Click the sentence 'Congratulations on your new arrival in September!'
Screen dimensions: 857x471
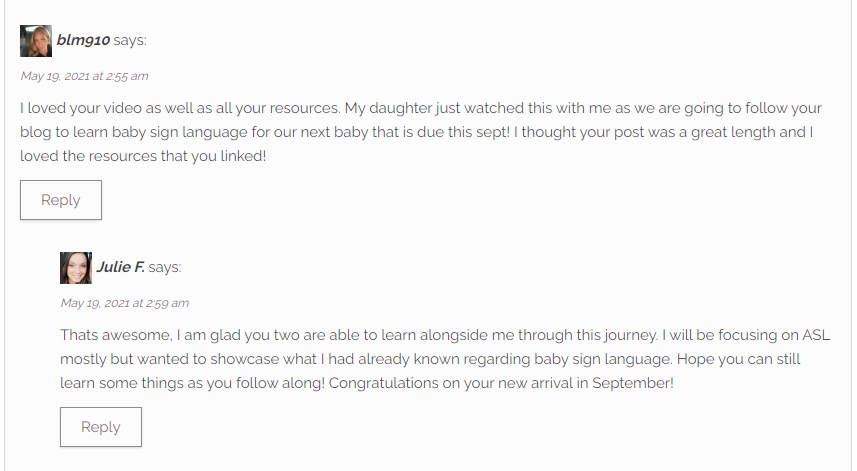click(x=501, y=383)
